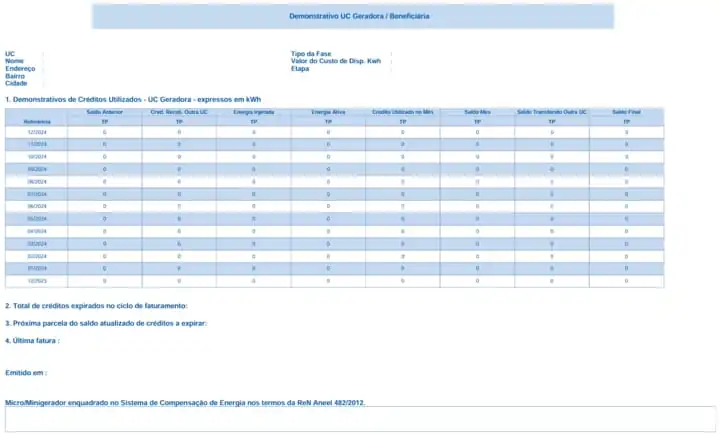This screenshot has height=434, width=720.
Task: Click the 09/2024 reference cell
Action: click(x=37, y=169)
